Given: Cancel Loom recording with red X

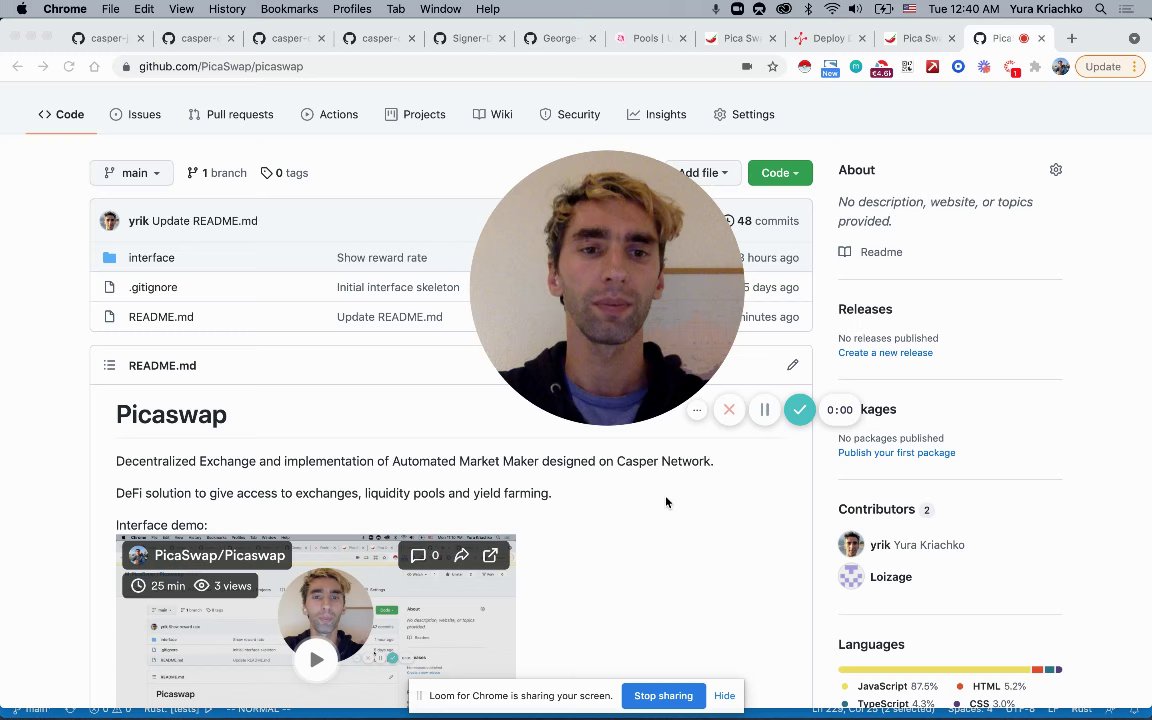Looking at the screenshot, I should (729, 410).
